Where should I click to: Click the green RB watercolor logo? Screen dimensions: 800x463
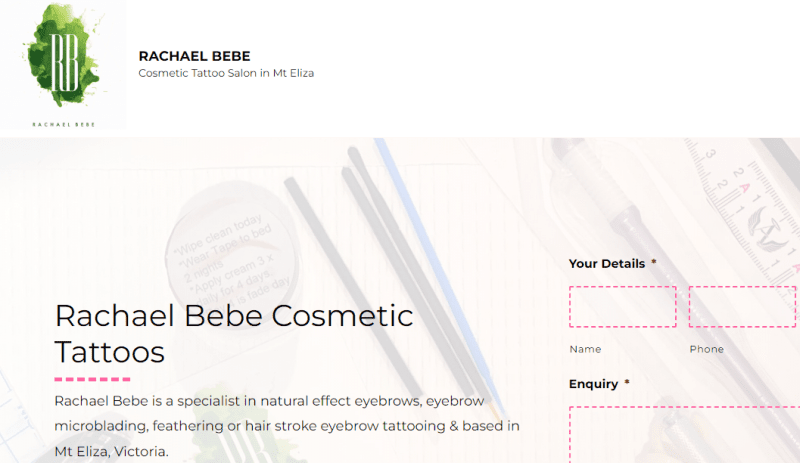pos(63,64)
